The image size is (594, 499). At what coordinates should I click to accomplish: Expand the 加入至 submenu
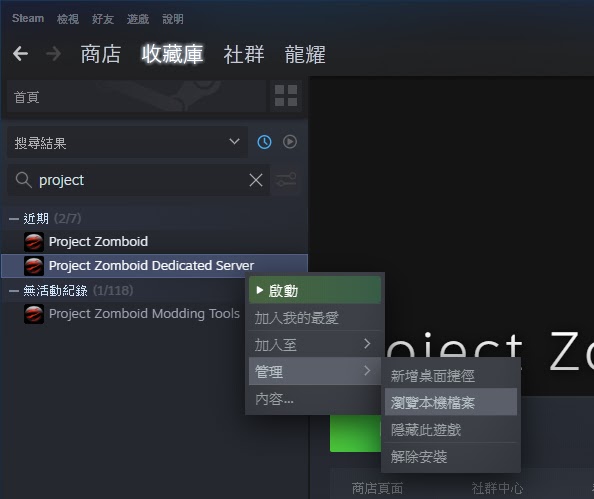tap(314, 344)
